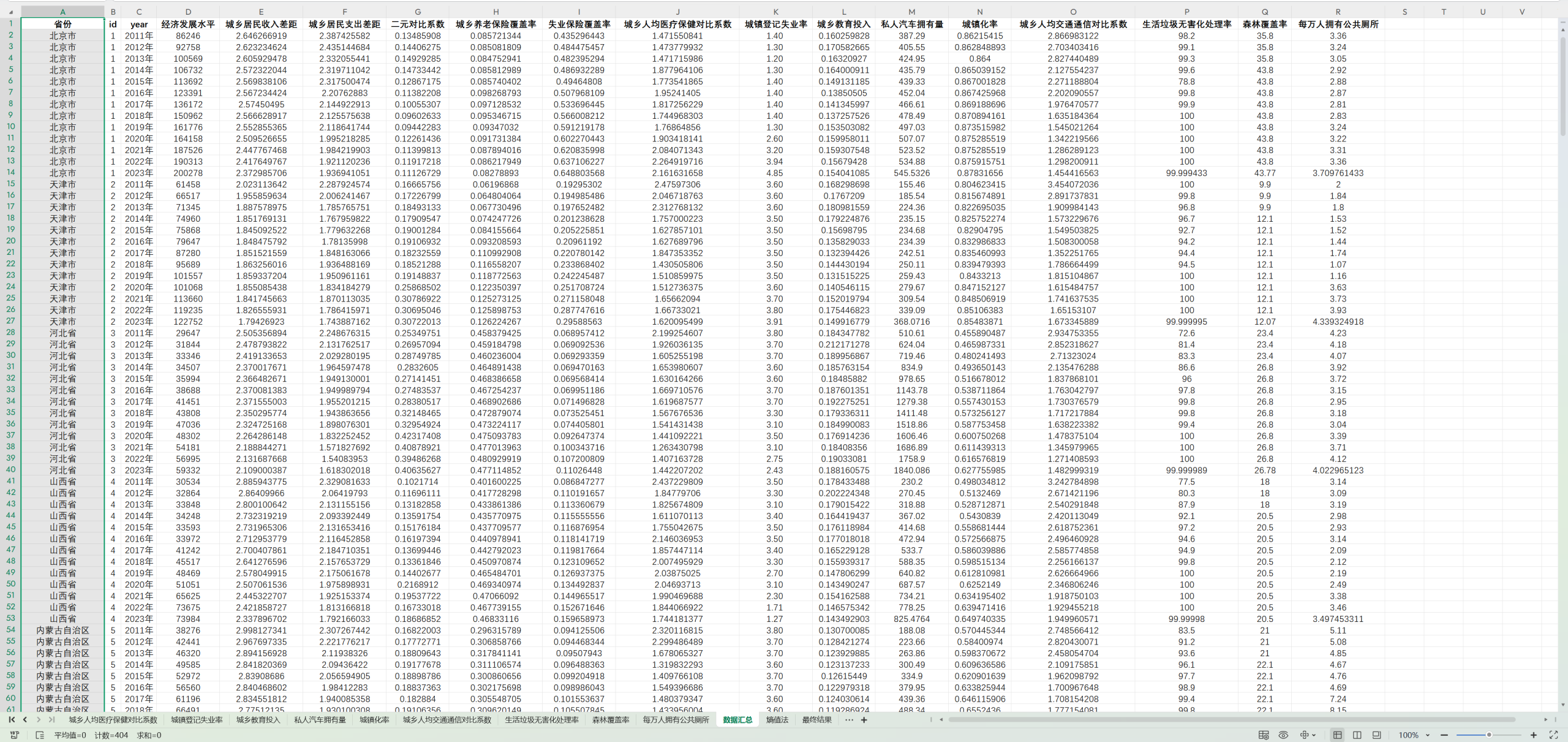Screen dimensions: 1568x742
Task: Click the zoom out minus button
Action: 1444,735
